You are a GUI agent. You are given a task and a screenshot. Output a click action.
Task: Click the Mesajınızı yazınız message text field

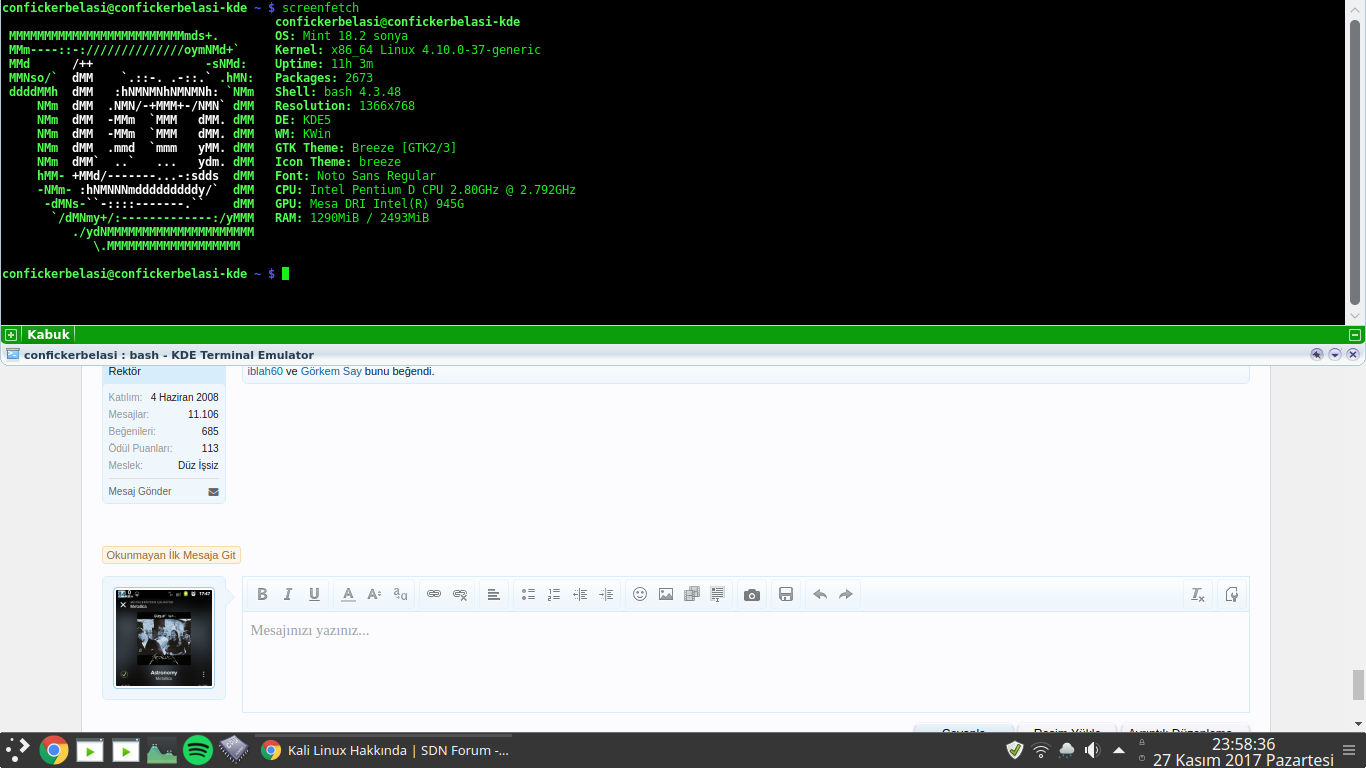tap(745, 660)
